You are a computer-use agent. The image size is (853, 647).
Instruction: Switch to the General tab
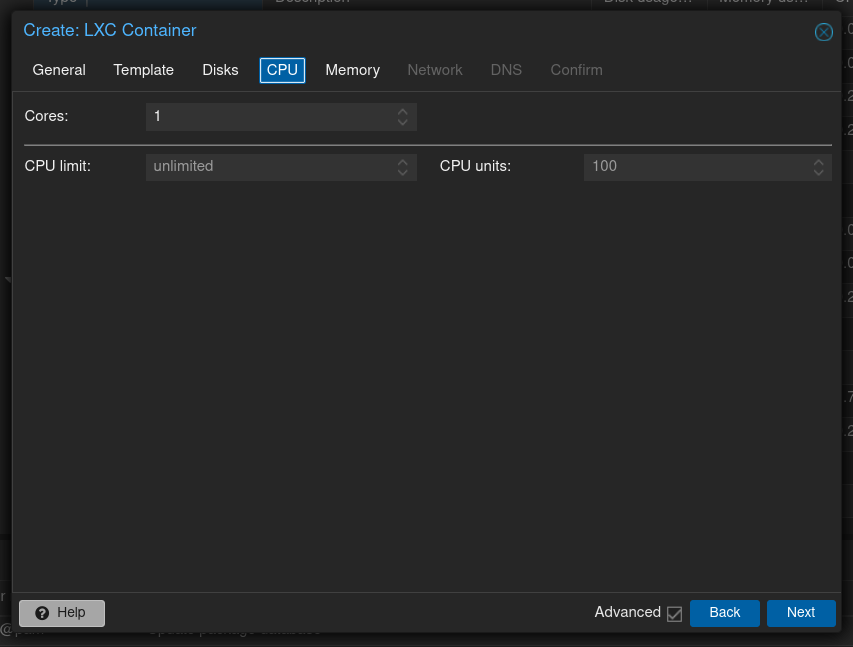[x=59, y=70]
